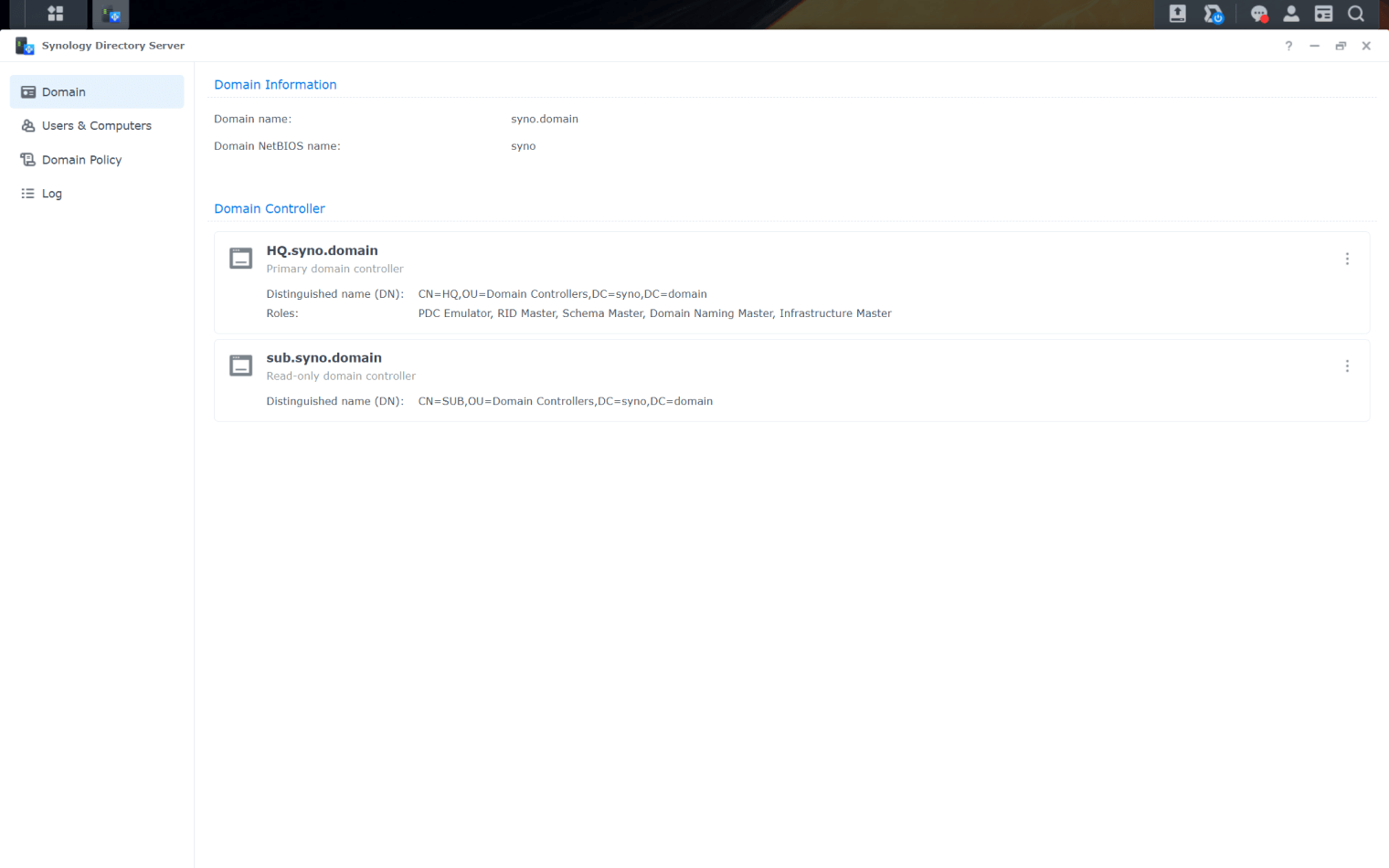Close the Directory Server window
1389x868 pixels.
point(1366,46)
